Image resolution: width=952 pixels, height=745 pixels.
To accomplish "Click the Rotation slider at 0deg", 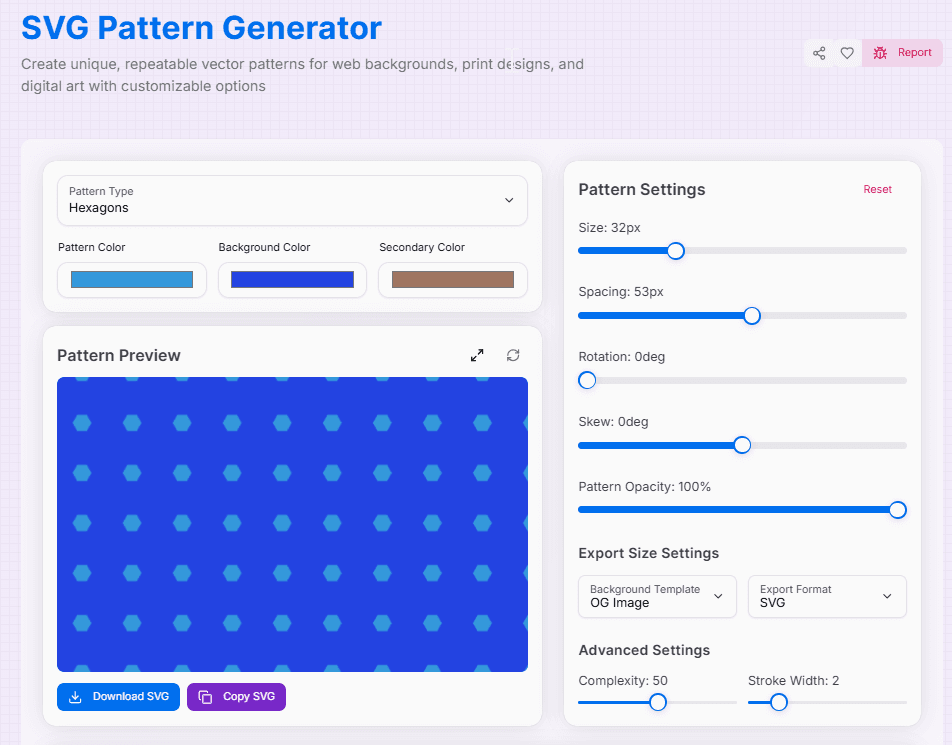I will [x=586, y=380].
